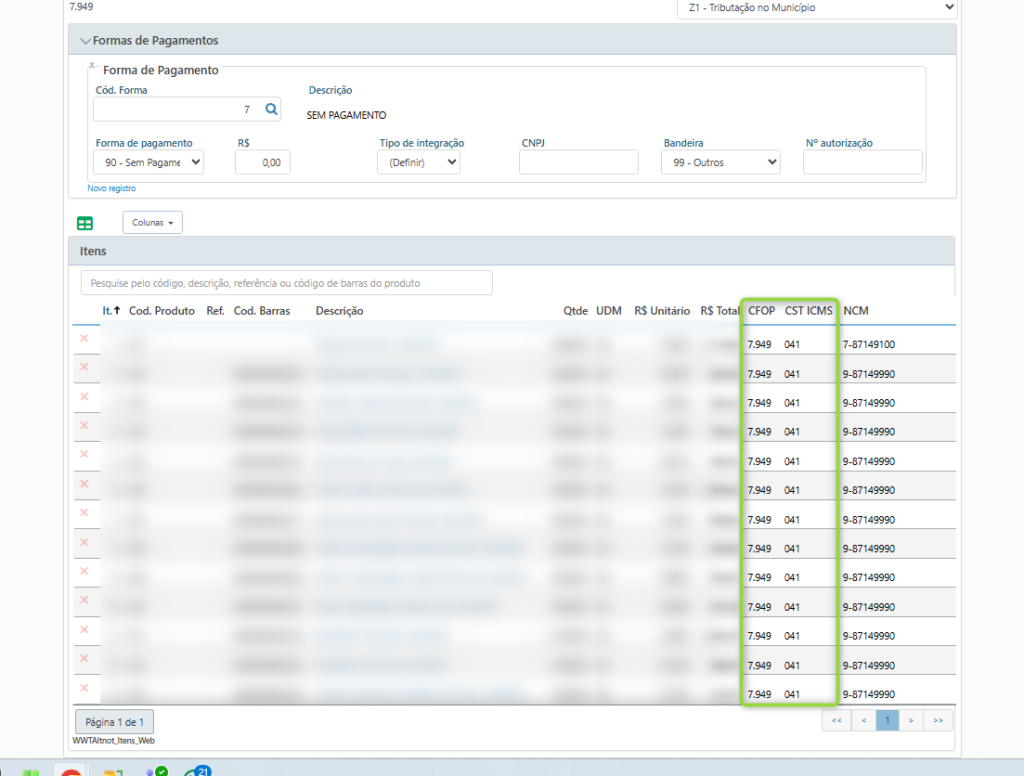Go to the last page with >> button
This screenshot has height=776, width=1024.
pos(938,720)
